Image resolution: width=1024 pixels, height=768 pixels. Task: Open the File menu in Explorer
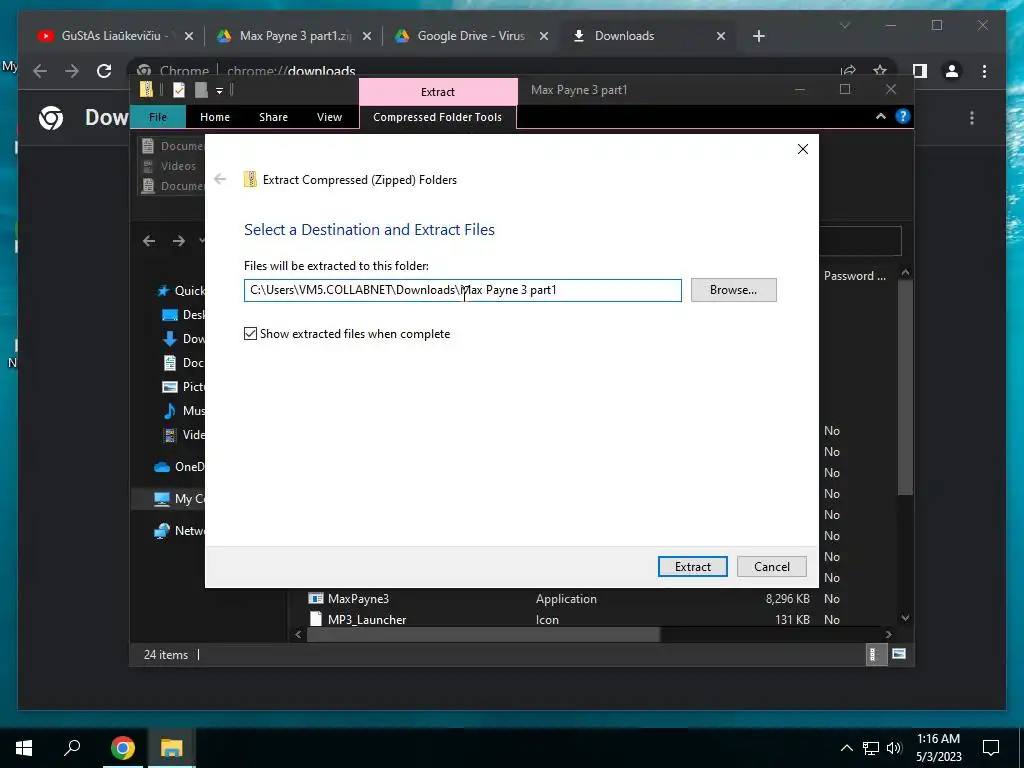(157, 117)
